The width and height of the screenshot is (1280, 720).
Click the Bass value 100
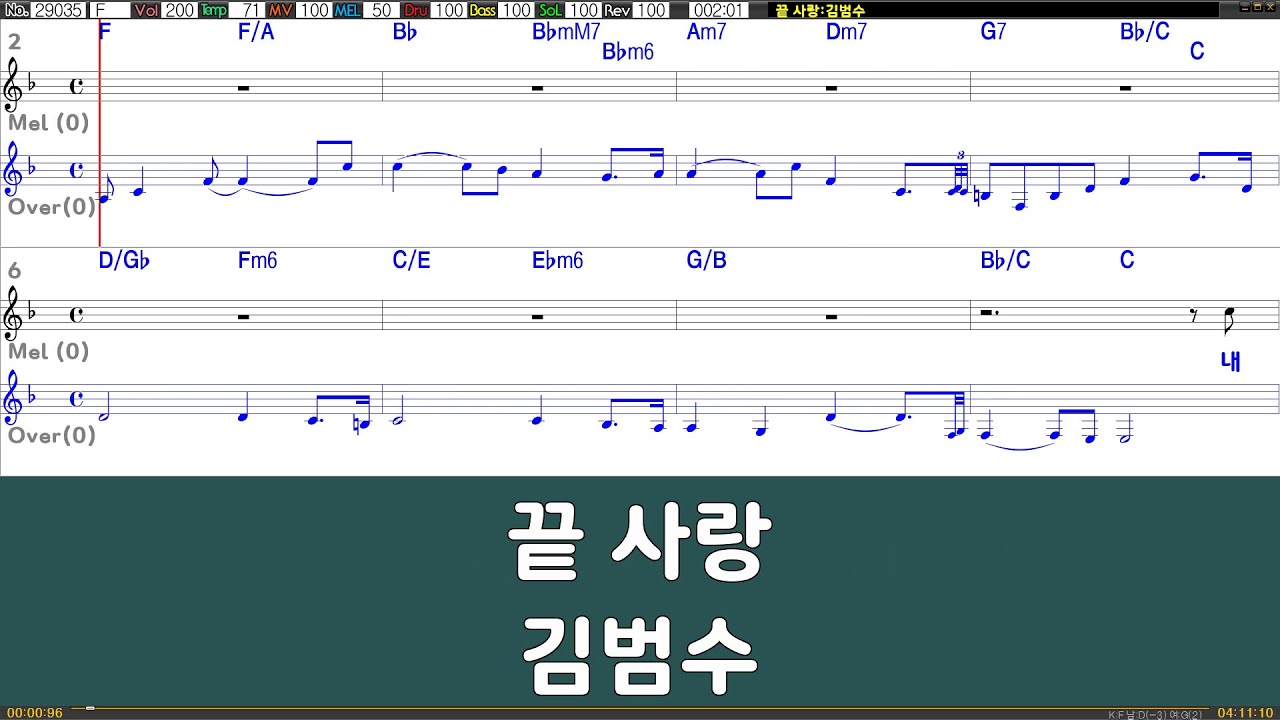click(516, 10)
